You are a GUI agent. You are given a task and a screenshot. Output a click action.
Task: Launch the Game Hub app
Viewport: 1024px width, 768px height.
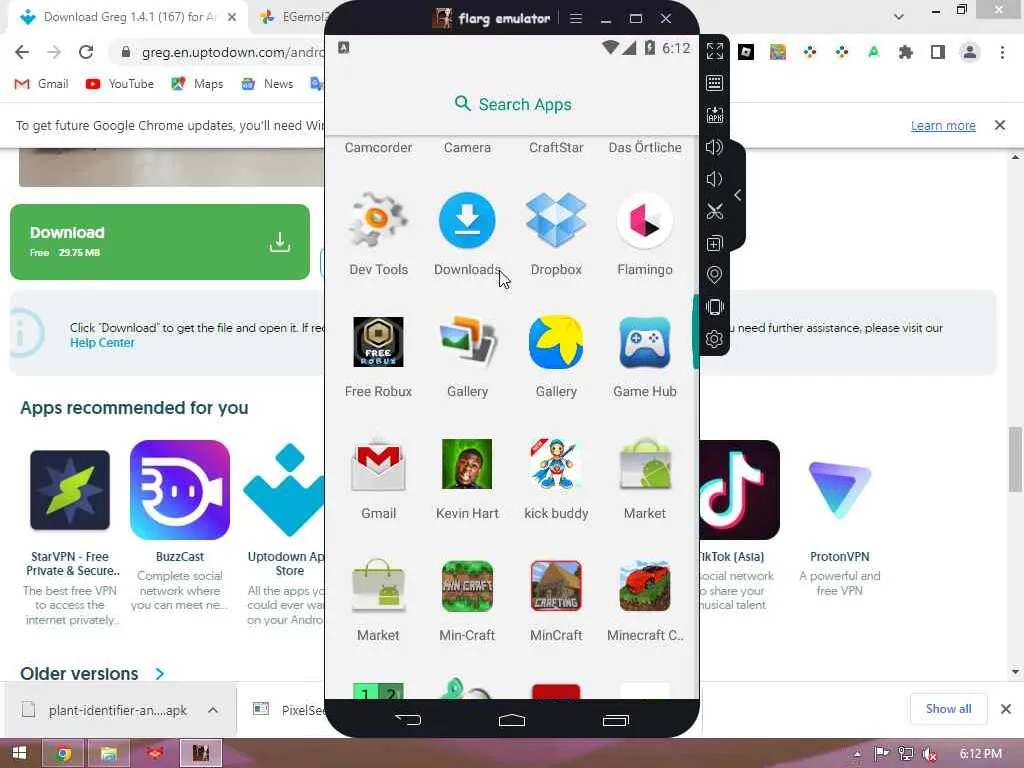point(645,357)
